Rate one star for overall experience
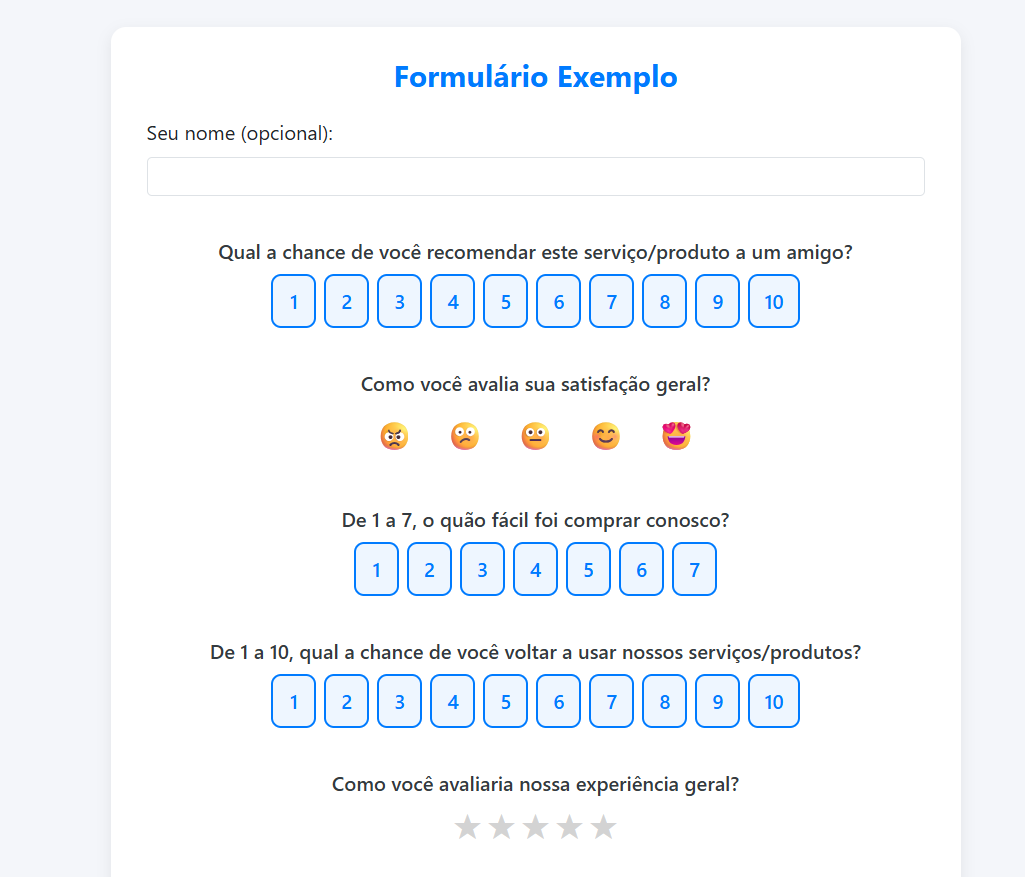 click(467, 827)
